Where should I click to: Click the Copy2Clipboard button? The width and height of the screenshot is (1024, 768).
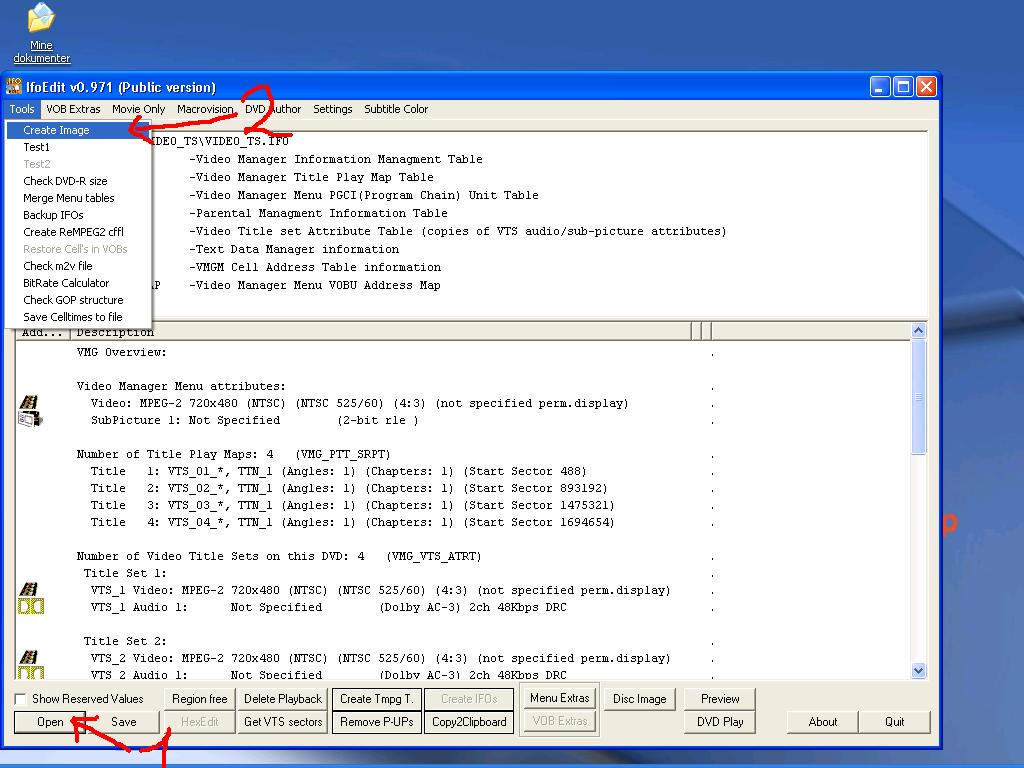(x=469, y=722)
